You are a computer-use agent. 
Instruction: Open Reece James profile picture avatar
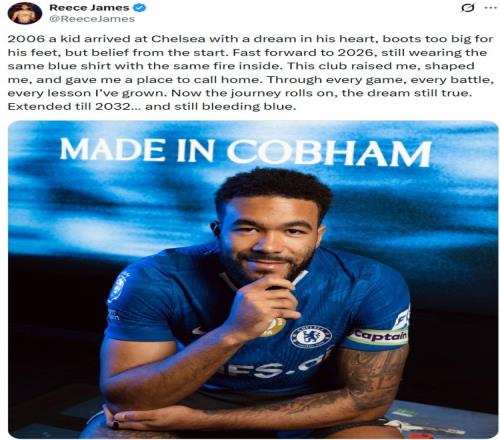[x=25, y=13]
